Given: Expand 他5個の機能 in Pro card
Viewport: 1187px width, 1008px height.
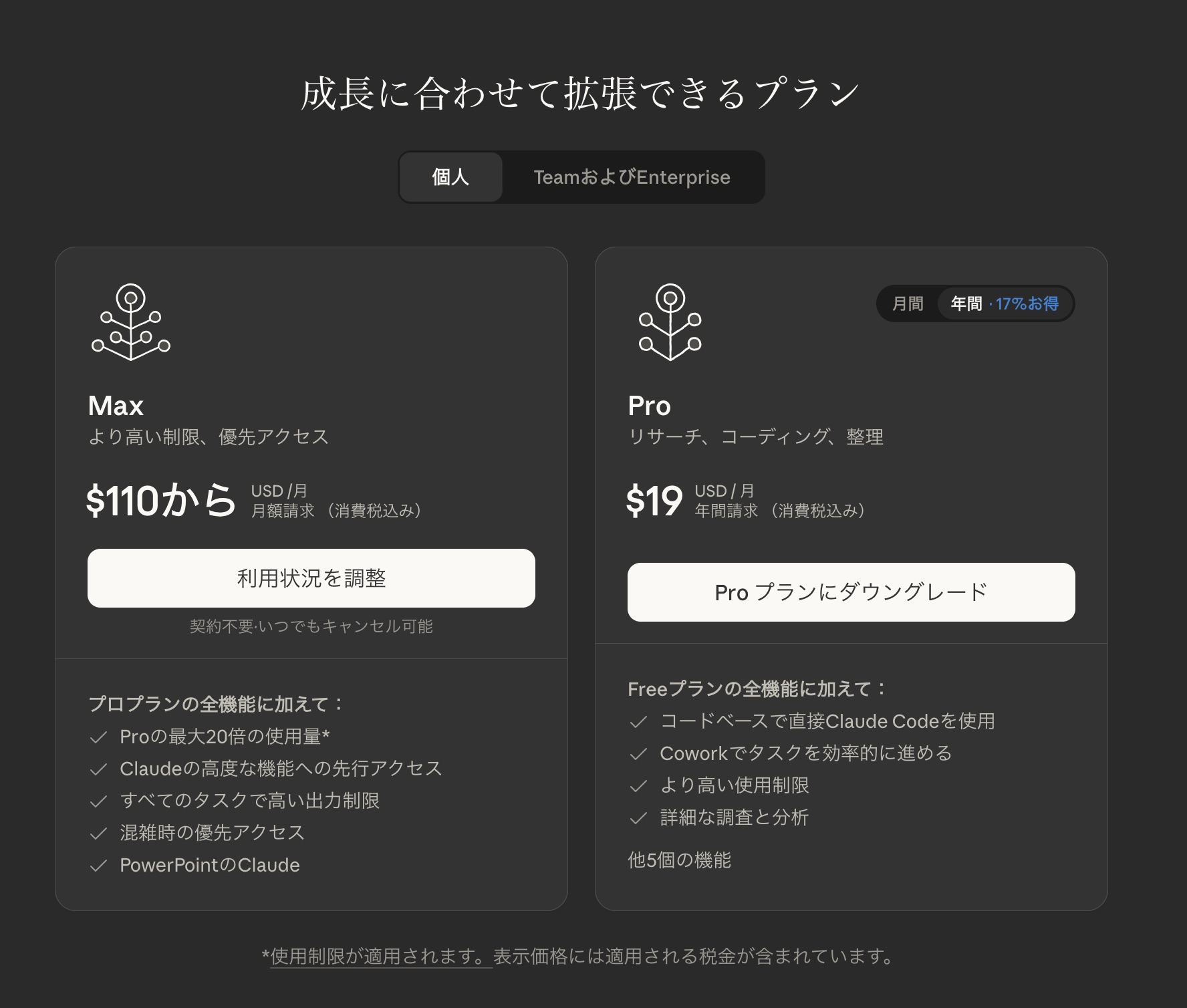Looking at the screenshot, I should pos(679,860).
